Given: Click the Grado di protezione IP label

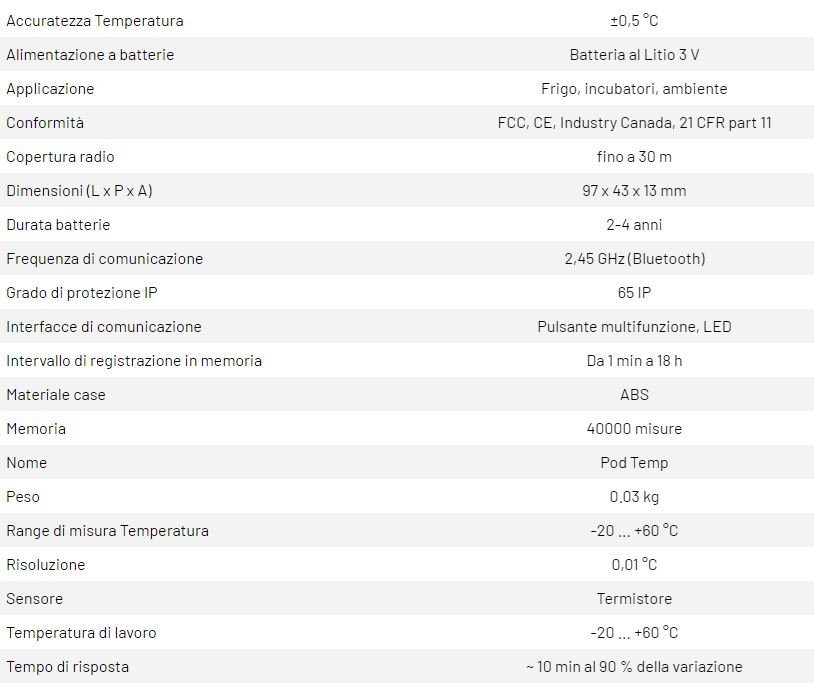Looking at the screenshot, I should pos(82,293).
